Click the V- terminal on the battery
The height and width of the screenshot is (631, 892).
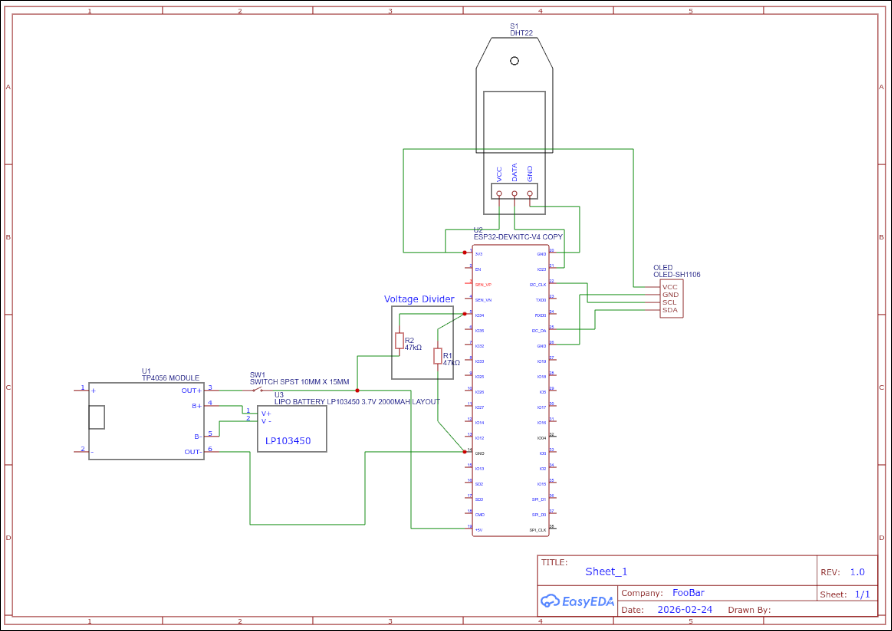pos(266,421)
